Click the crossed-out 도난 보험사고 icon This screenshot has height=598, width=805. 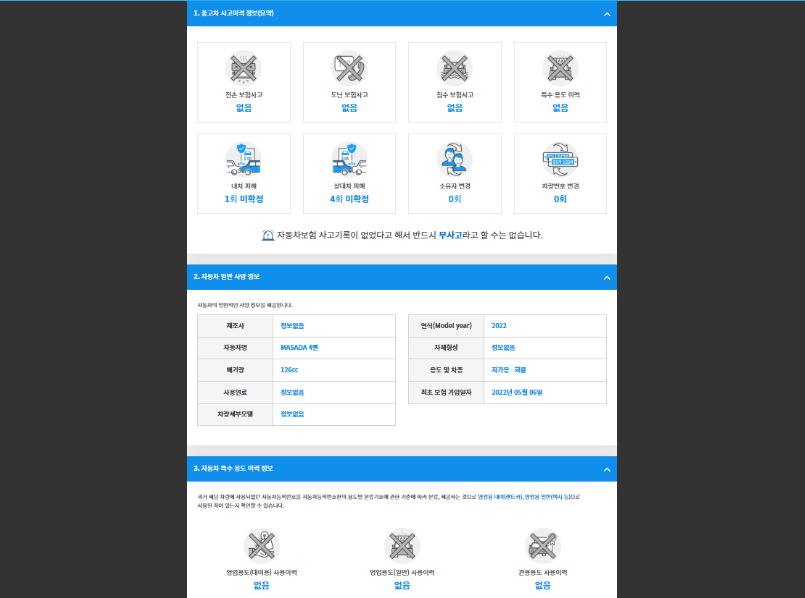point(349,68)
